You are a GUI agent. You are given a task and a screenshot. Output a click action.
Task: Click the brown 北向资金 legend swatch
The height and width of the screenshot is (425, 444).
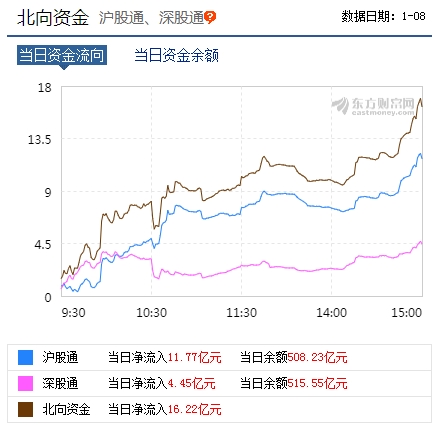tap(25, 409)
